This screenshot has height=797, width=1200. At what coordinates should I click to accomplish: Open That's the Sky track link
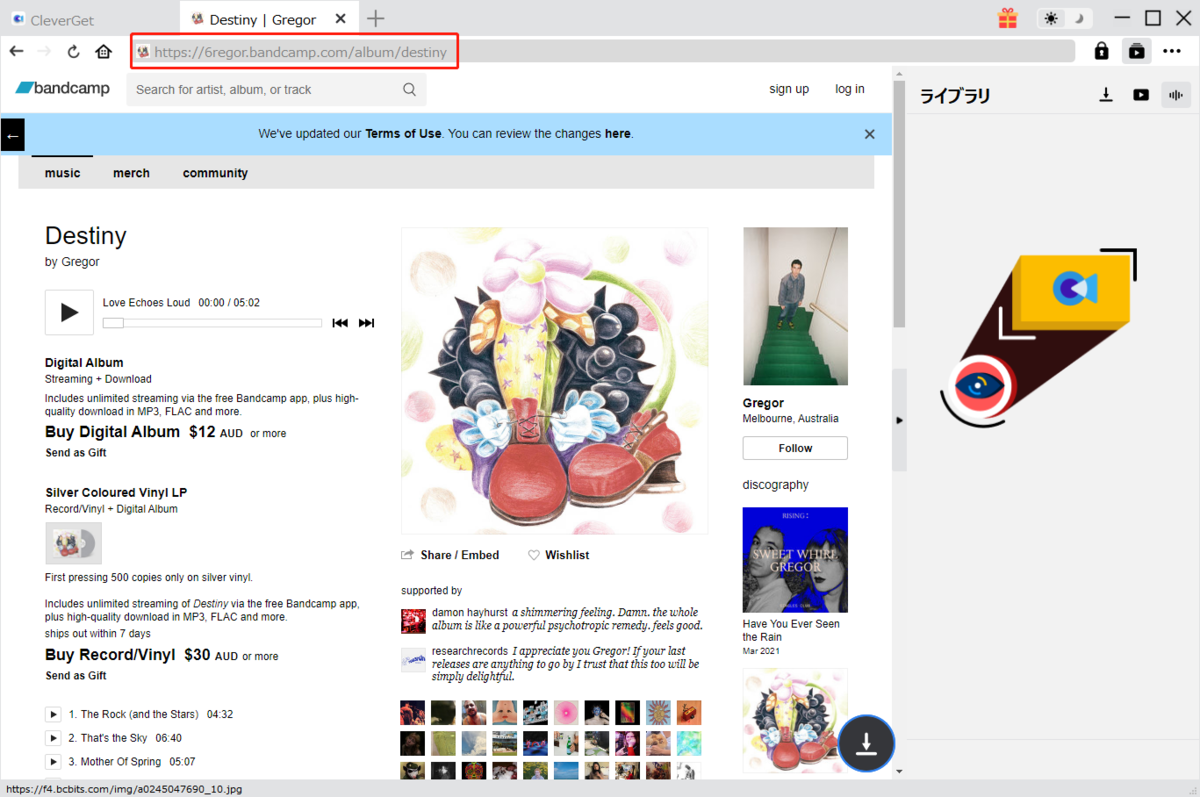[114, 738]
